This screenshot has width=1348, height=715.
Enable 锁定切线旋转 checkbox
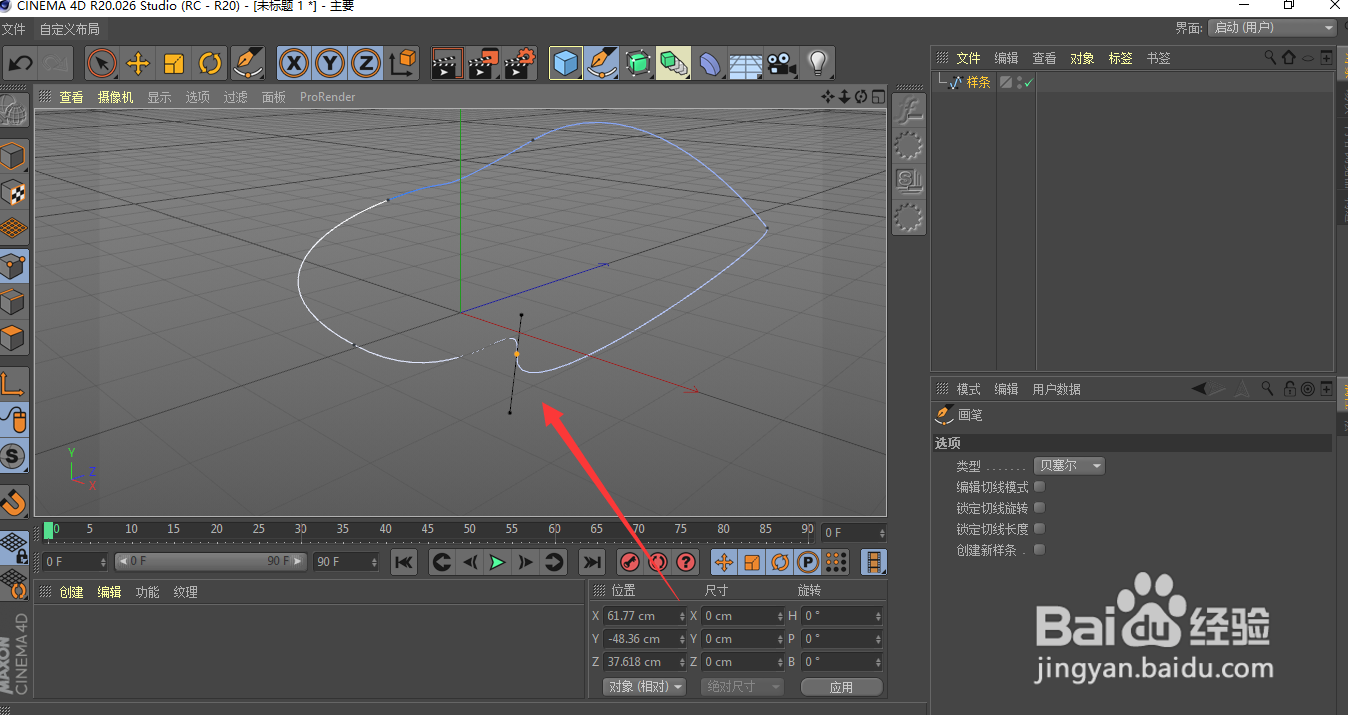tap(1039, 508)
